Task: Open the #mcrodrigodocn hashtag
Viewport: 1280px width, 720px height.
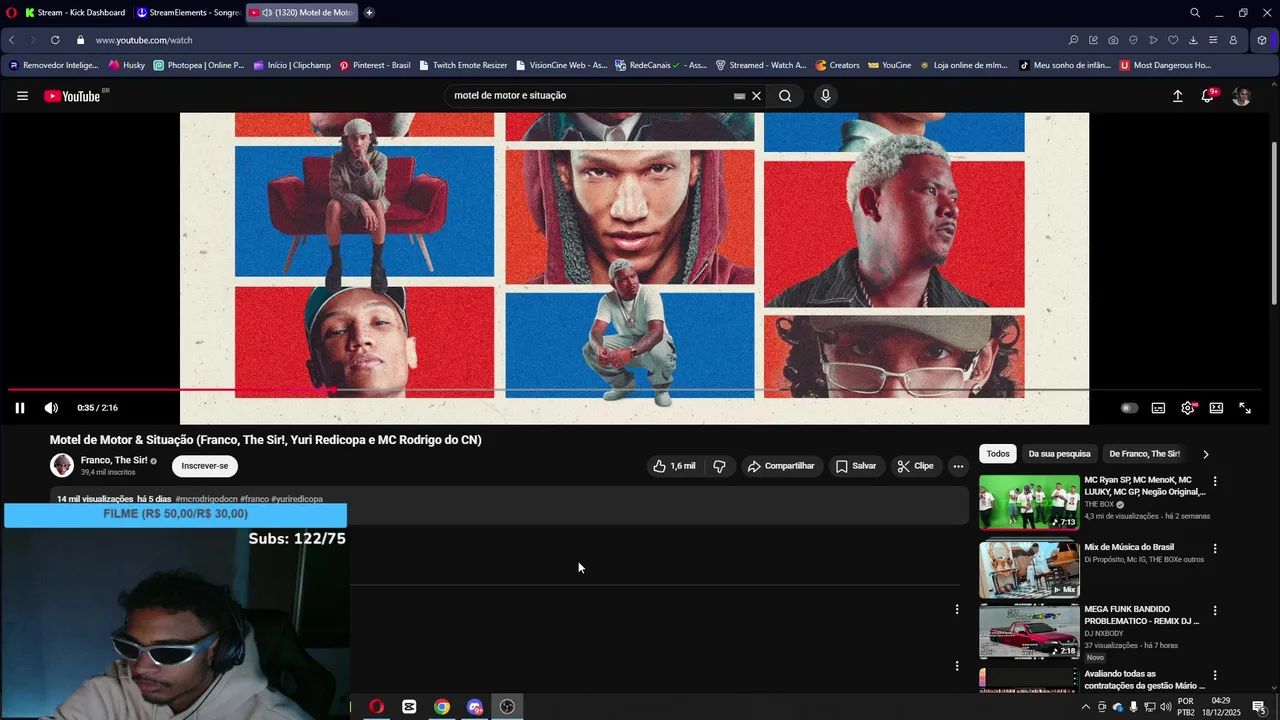Action: tap(206, 499)
